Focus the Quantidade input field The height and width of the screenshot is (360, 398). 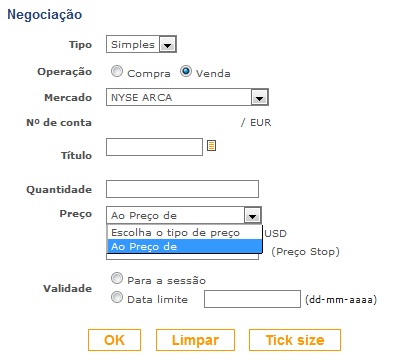pyautogui.click(x=182, y=189)
